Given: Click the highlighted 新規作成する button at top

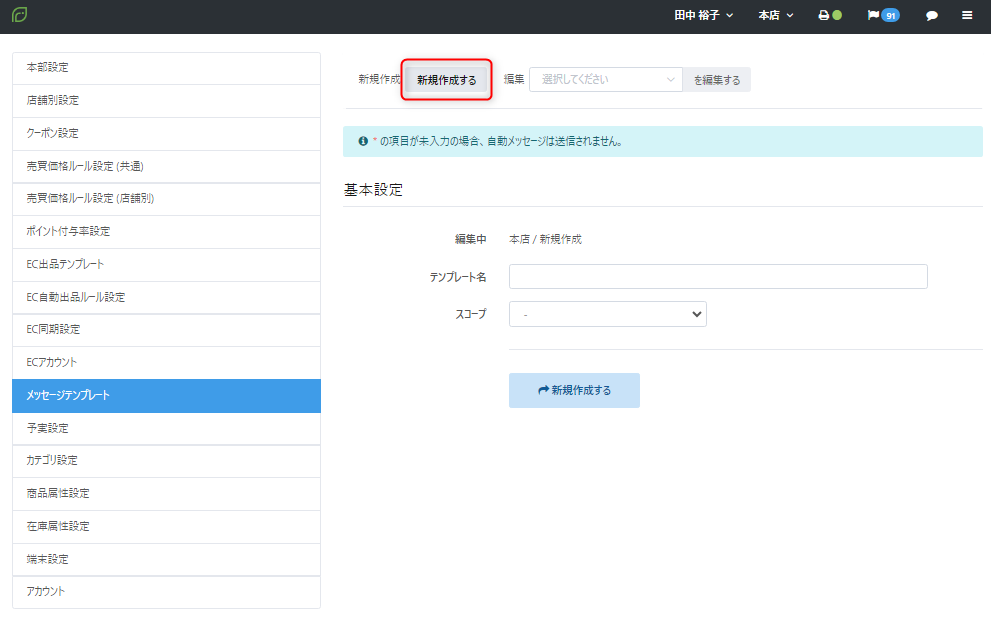Looking at the screenshot, I should pos(447,80).
